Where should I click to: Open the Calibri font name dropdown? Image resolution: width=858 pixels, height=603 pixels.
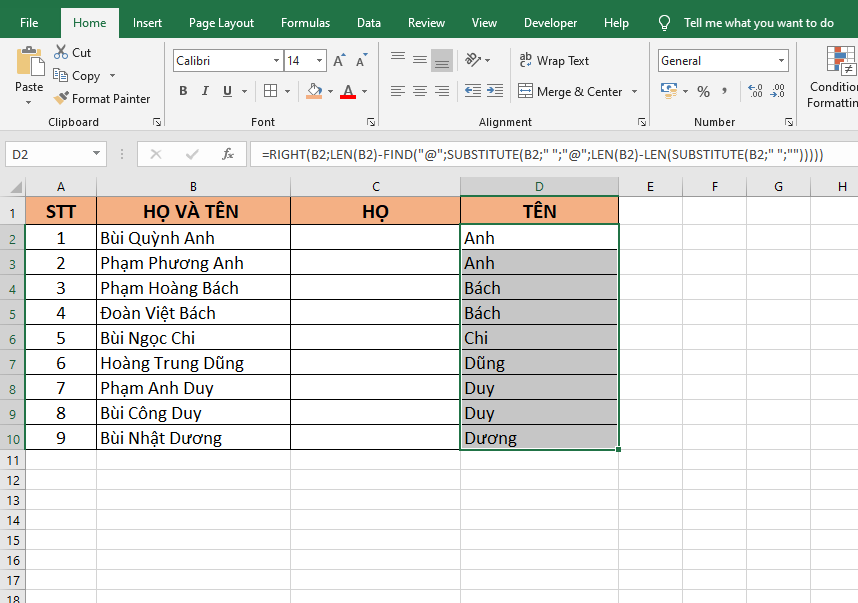[276, 61]
